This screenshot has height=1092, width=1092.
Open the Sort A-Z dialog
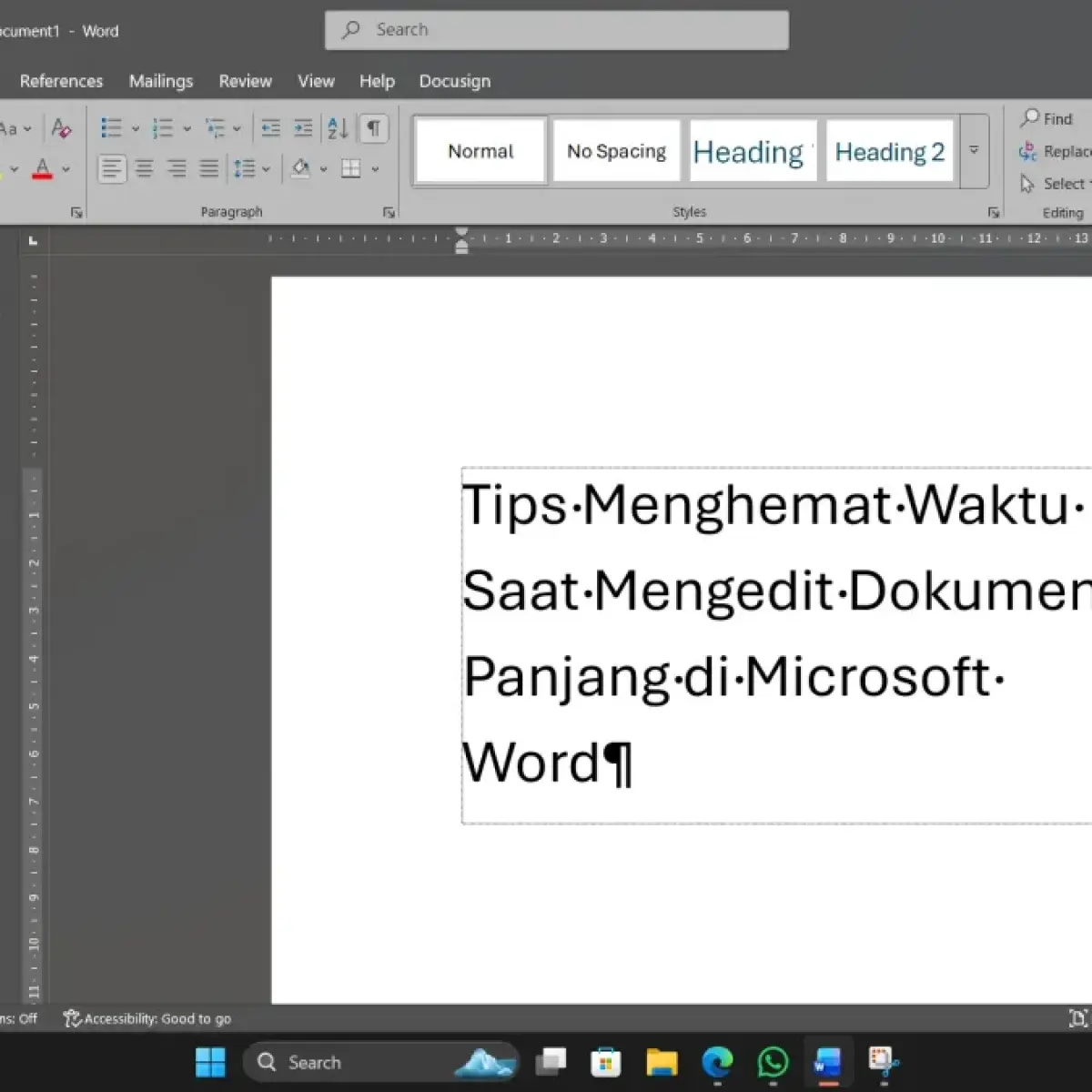(x=338, y=128)
